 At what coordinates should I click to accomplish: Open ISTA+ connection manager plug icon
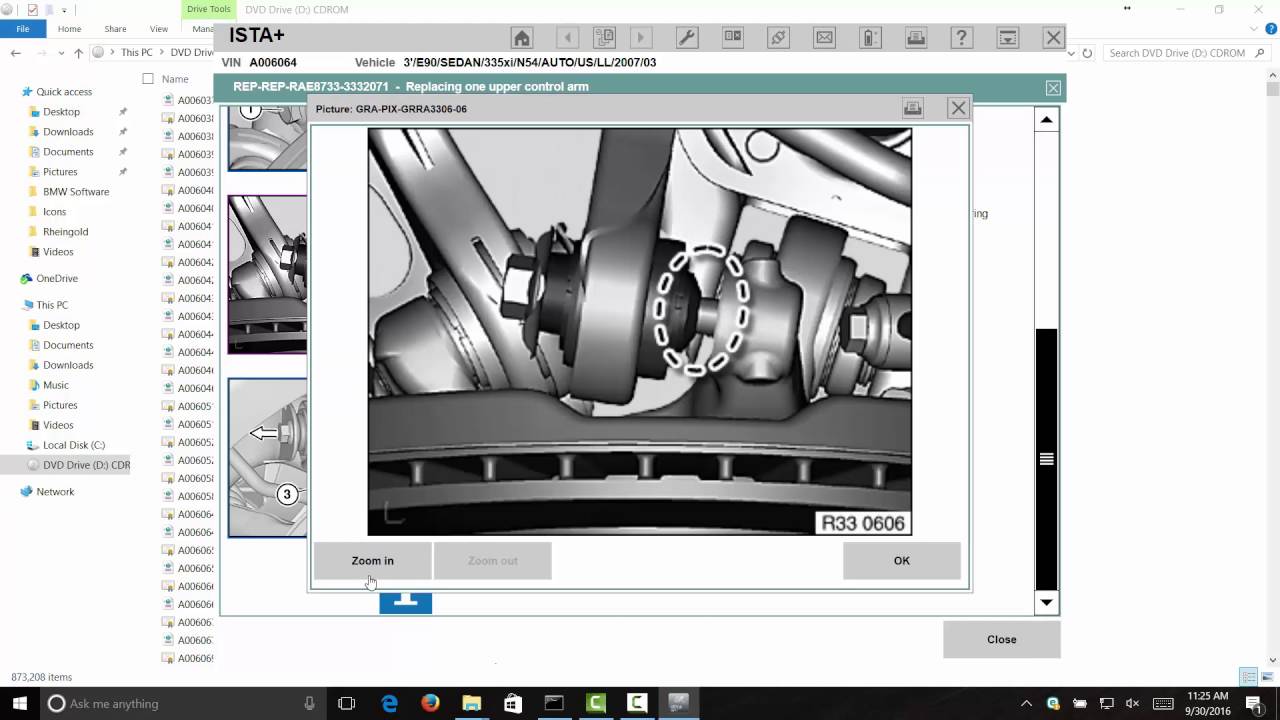778,38
